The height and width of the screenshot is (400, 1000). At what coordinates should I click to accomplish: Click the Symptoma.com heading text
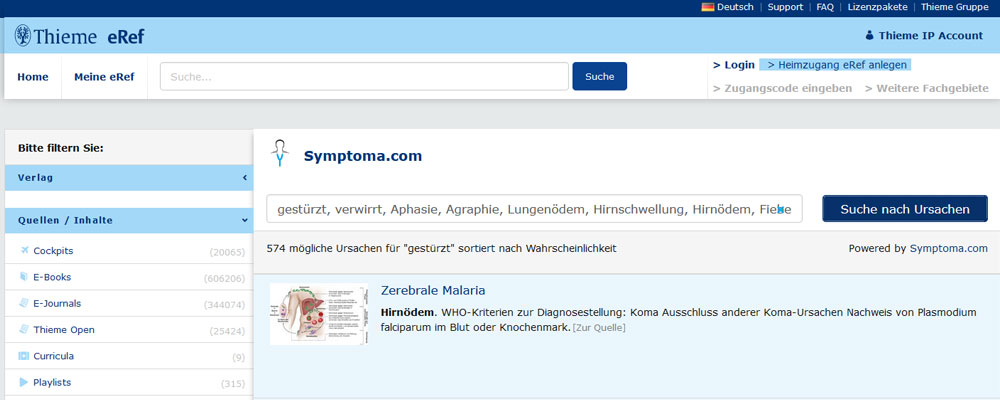(363, 156)
